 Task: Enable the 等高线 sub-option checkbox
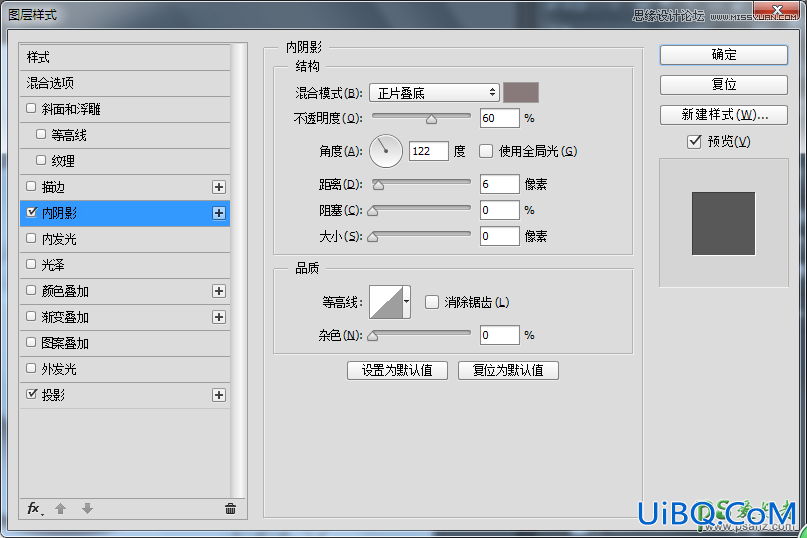tap(41, 134)
